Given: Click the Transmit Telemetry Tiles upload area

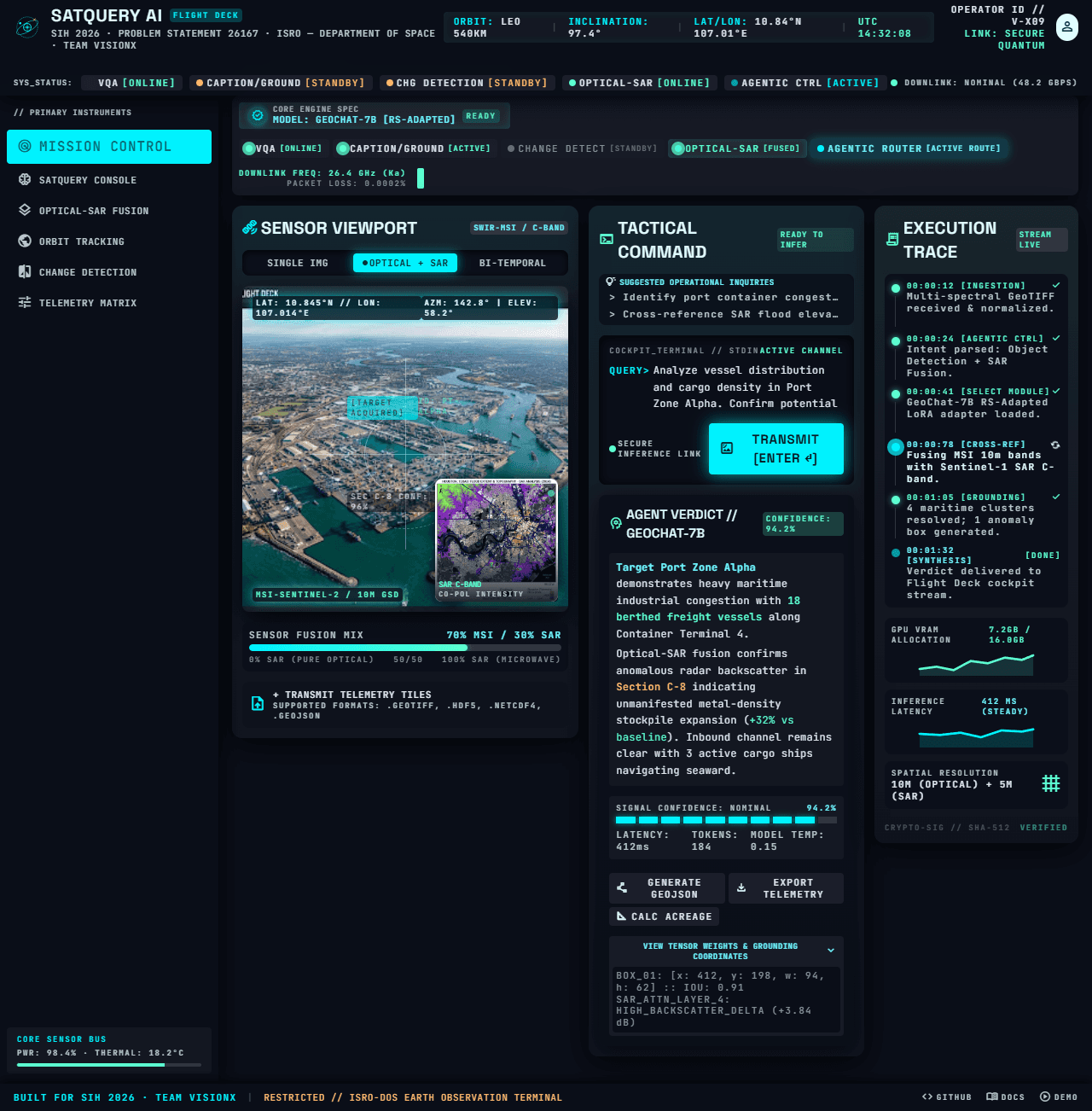Looking at the screenshot, I should coord(405,705).
